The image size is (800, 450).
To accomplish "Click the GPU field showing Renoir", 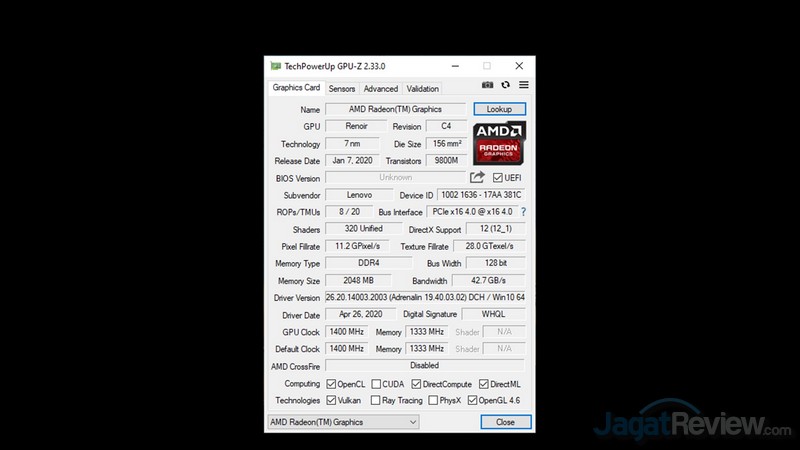I will 356,126.
